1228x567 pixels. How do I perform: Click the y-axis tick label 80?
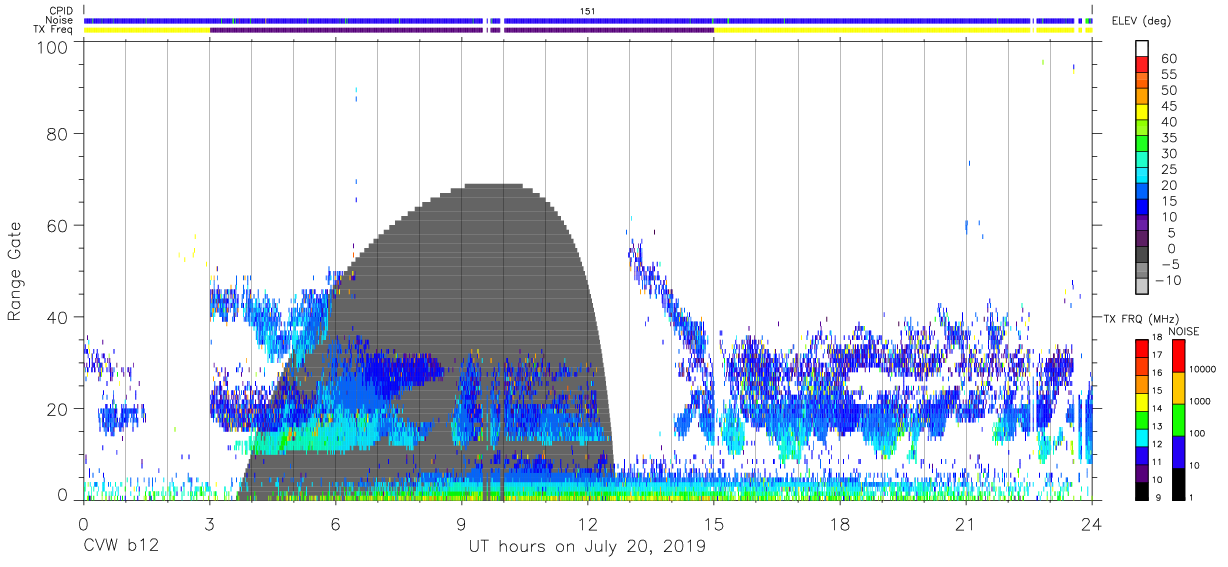point(58,133)
